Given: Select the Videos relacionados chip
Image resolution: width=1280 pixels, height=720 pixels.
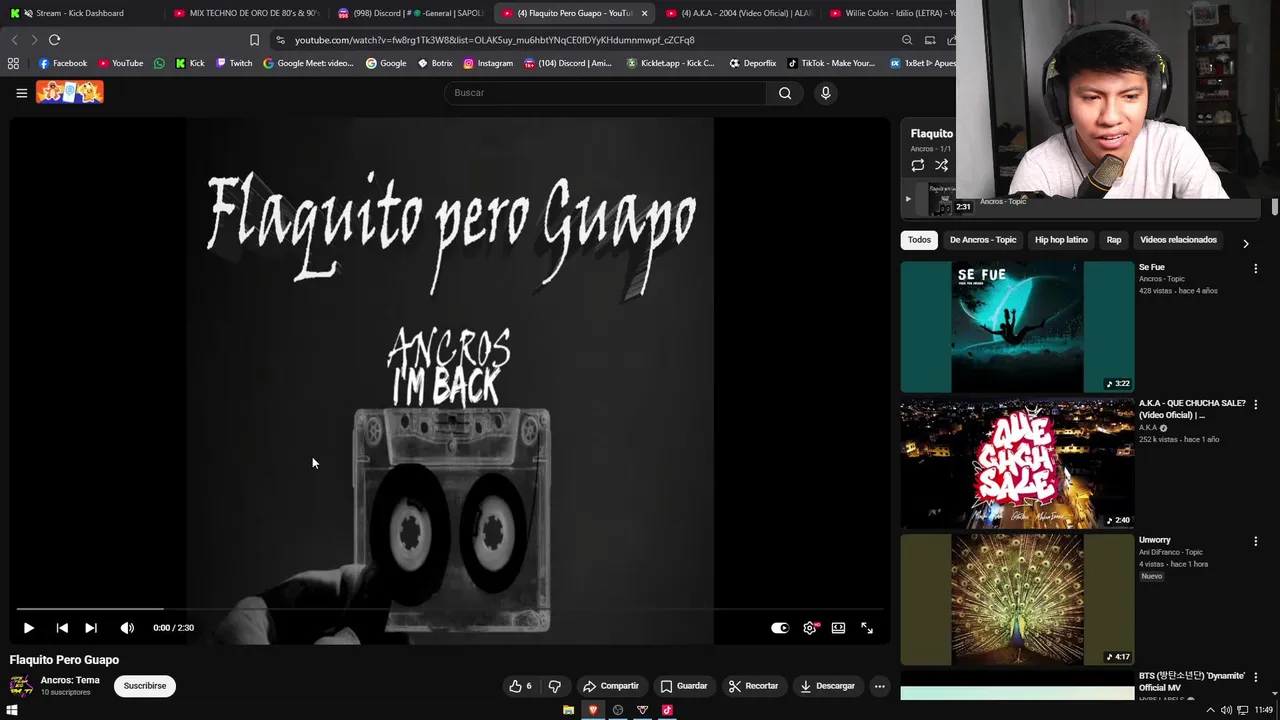Looking at the screenshot, I should point(1178,240).
